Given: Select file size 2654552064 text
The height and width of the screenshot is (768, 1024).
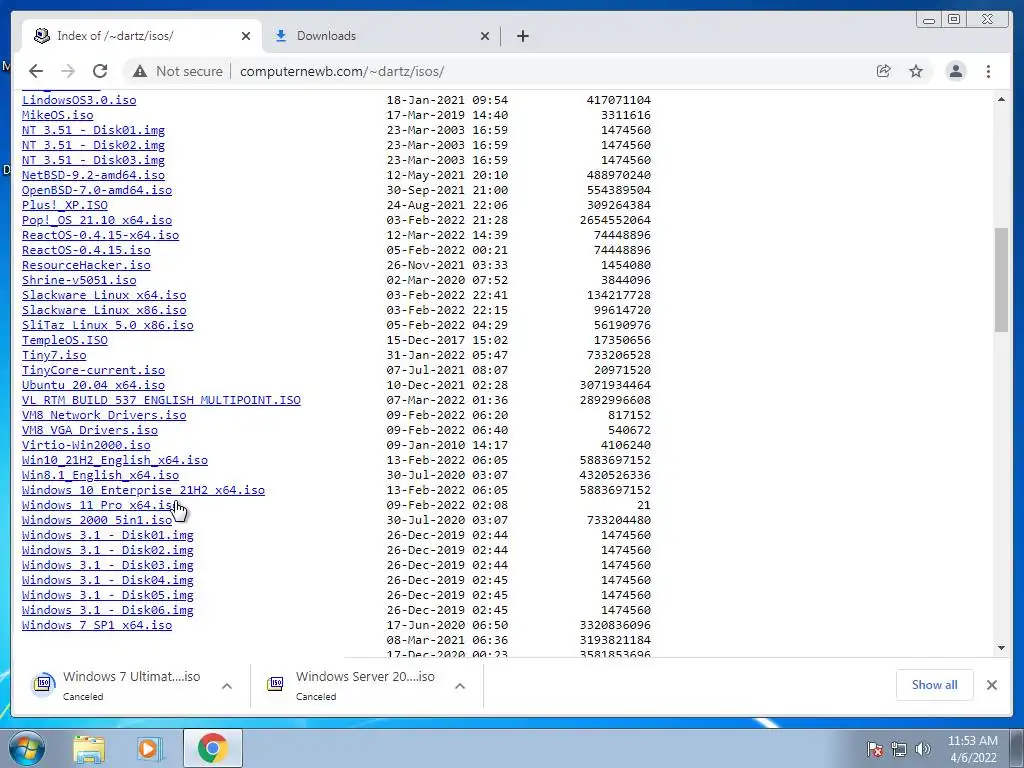Looking at the screenshot, I should pos(615,220).
